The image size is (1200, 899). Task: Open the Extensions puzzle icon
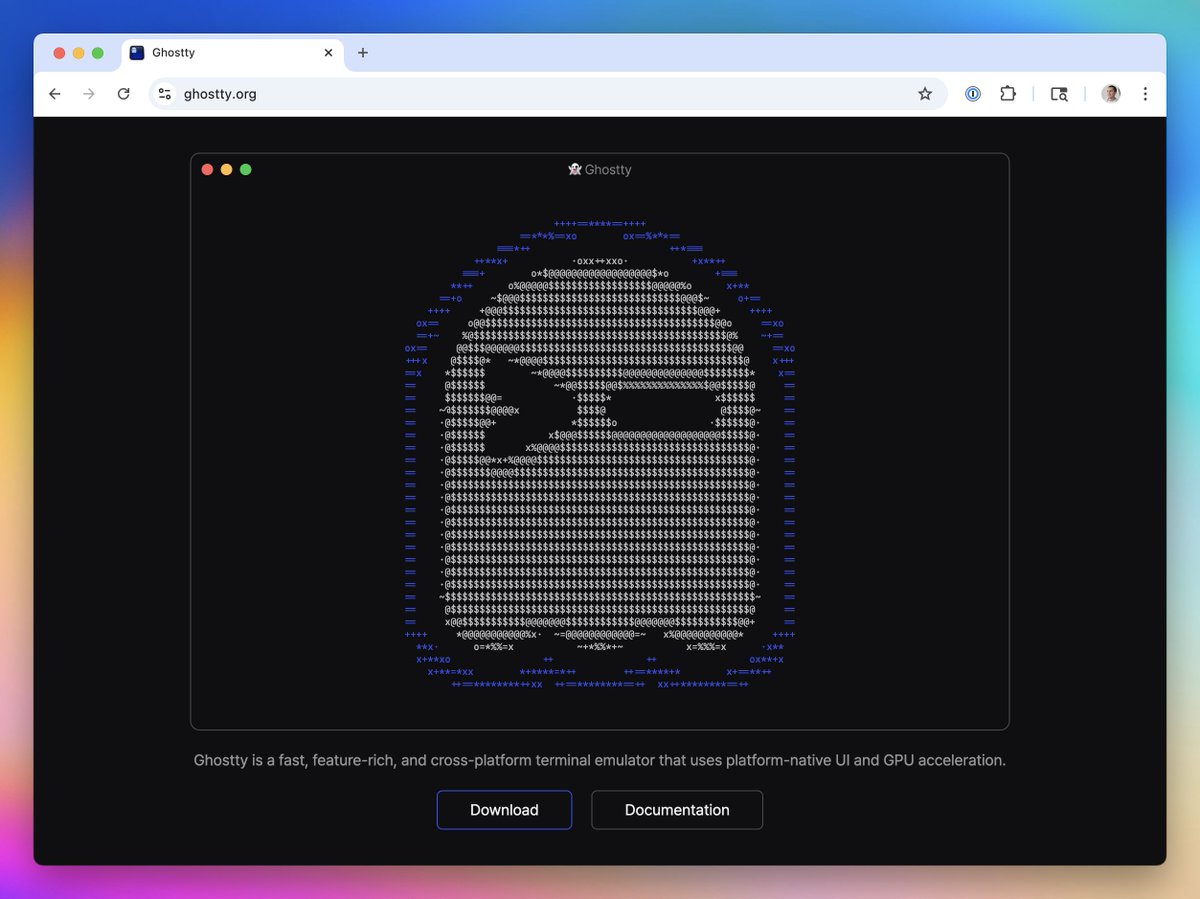[x=1008, y=94]
